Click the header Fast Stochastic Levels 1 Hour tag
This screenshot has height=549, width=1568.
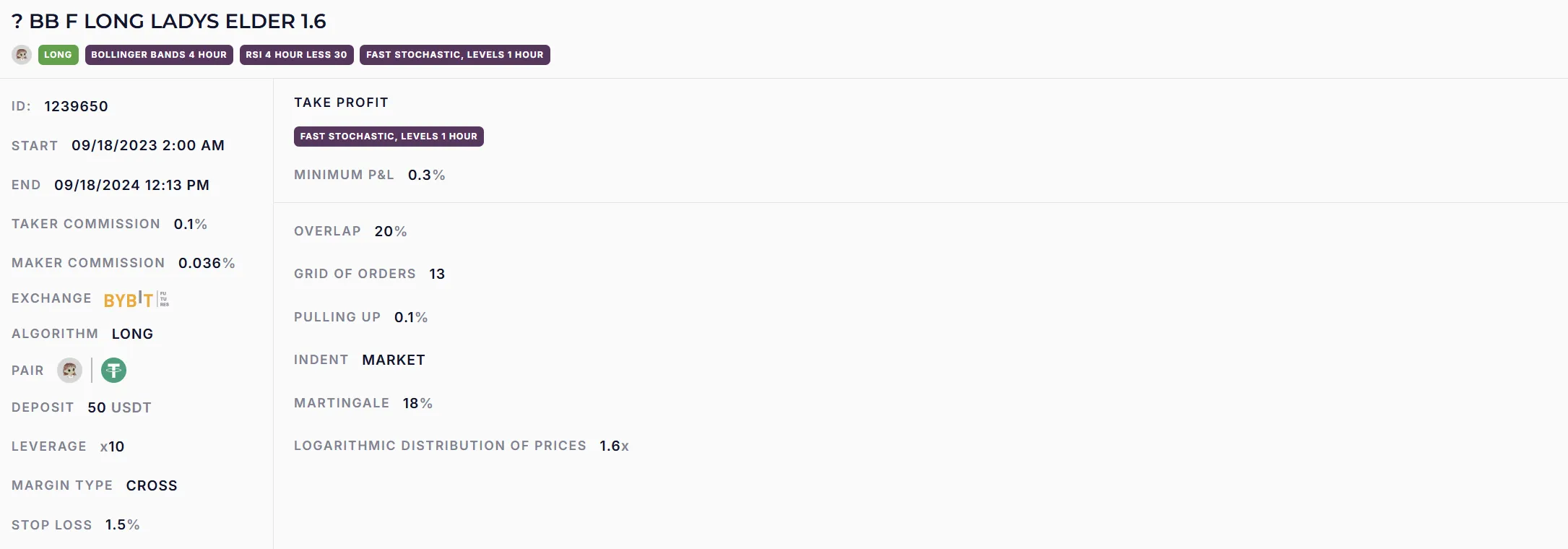point(454,55)
